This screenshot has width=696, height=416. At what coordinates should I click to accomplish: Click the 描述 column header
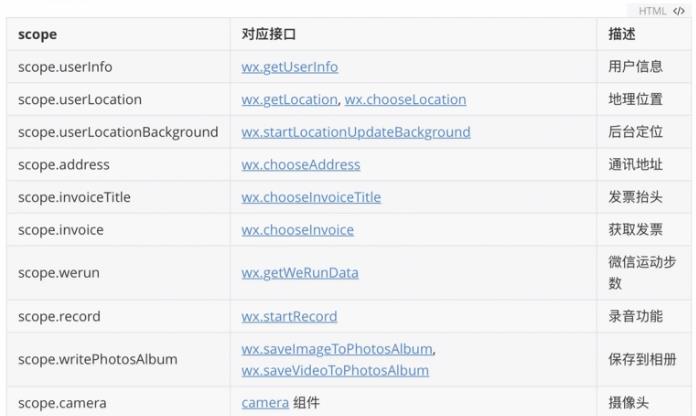coord(622,34)
